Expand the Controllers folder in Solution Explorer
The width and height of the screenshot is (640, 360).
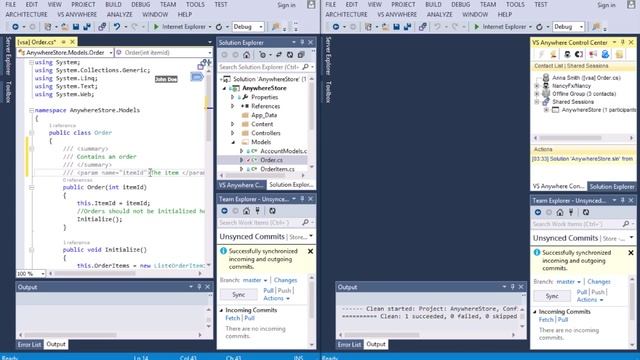coord(233,133)
